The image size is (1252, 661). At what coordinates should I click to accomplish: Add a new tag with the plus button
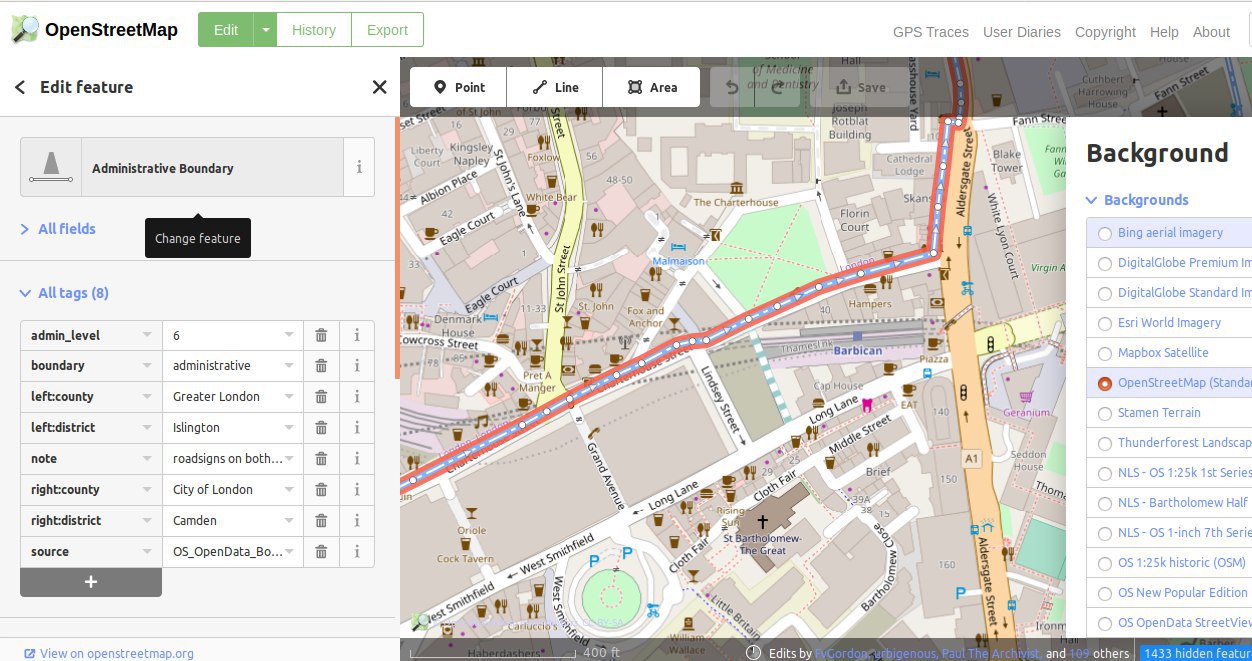pos(91,582)
